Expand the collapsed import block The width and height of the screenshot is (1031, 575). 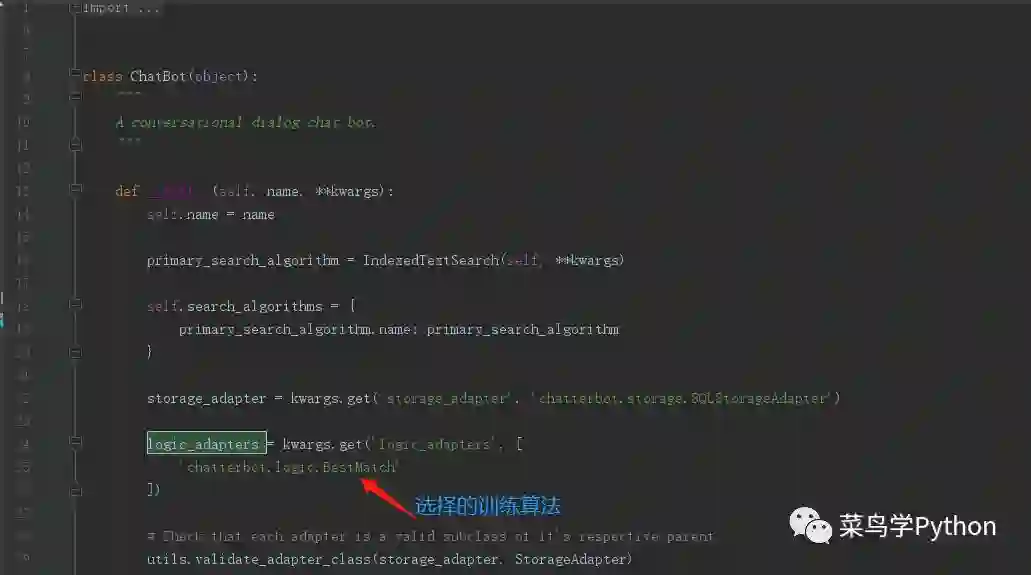point(75,8)
